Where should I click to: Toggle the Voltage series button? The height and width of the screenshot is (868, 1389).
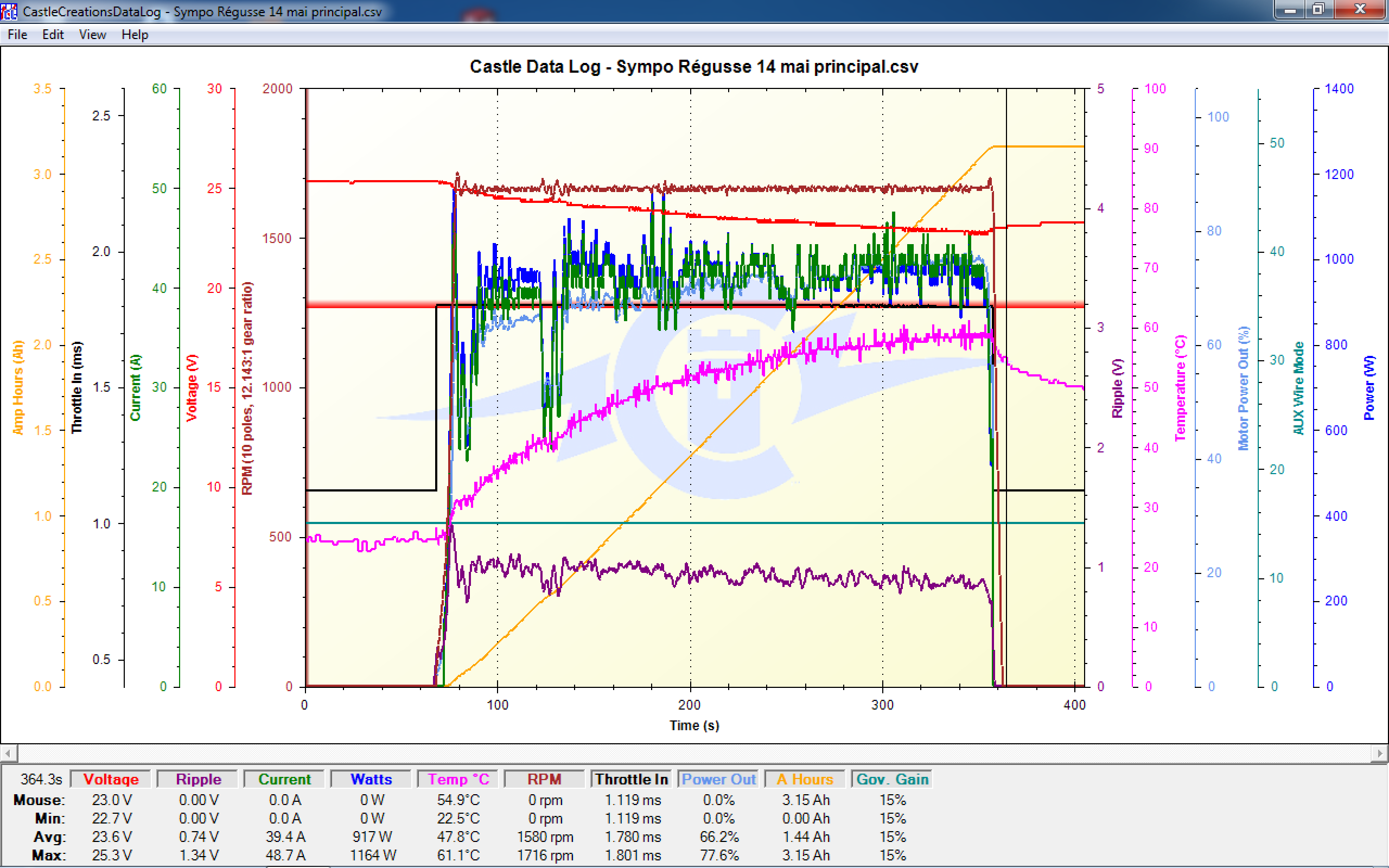pyautogui.click(x=111, y=779)
